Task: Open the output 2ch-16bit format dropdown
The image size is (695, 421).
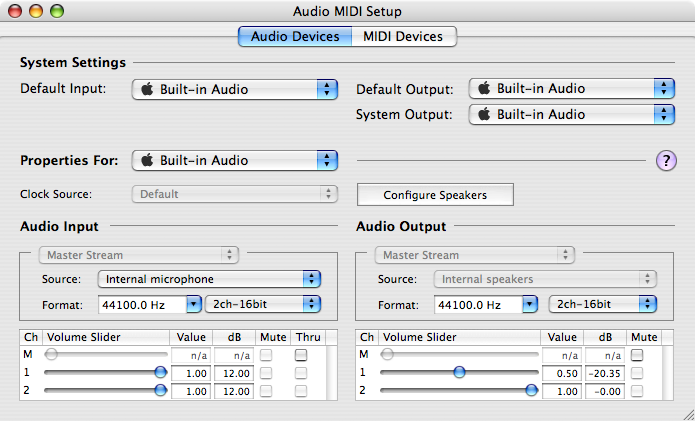Action: point(603,304)
